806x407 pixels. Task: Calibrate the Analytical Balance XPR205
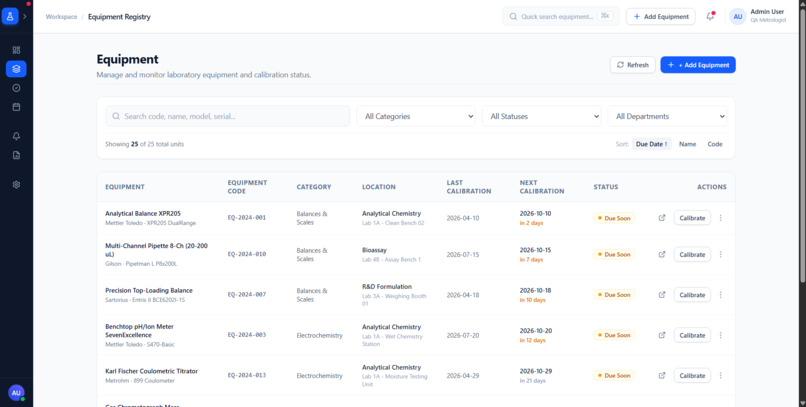click(692, 218)
